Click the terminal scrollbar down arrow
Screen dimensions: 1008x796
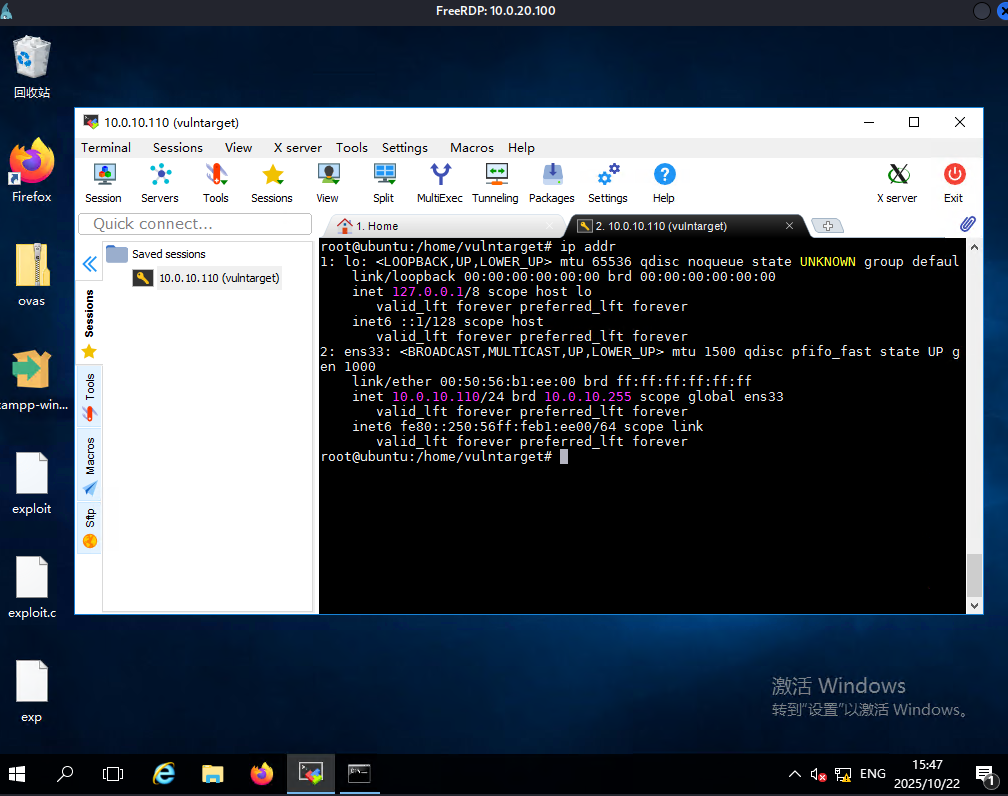[975, 605]
